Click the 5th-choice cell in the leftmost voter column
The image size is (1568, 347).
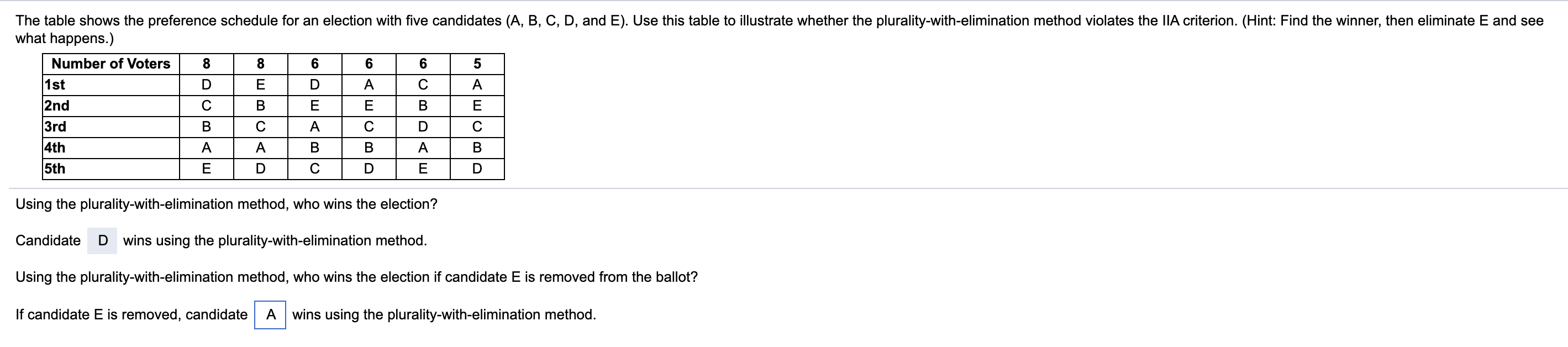pyautogui.click(x=206, y=169)
